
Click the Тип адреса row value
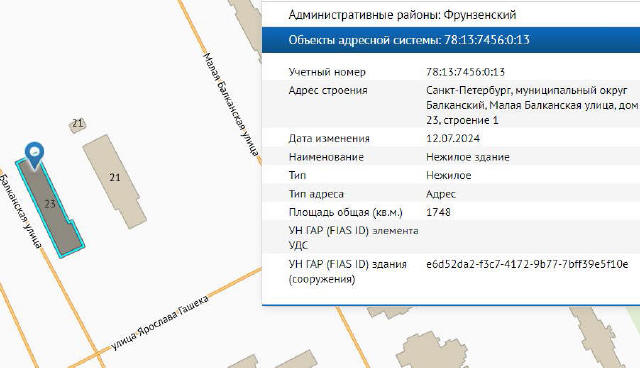[x=441, y=194]
